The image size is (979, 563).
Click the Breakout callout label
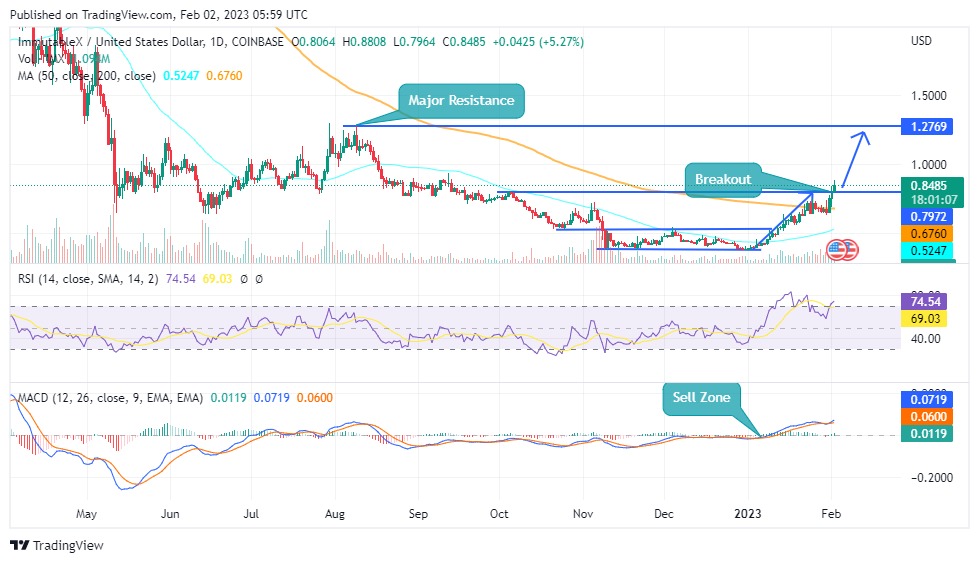(723, 179)
